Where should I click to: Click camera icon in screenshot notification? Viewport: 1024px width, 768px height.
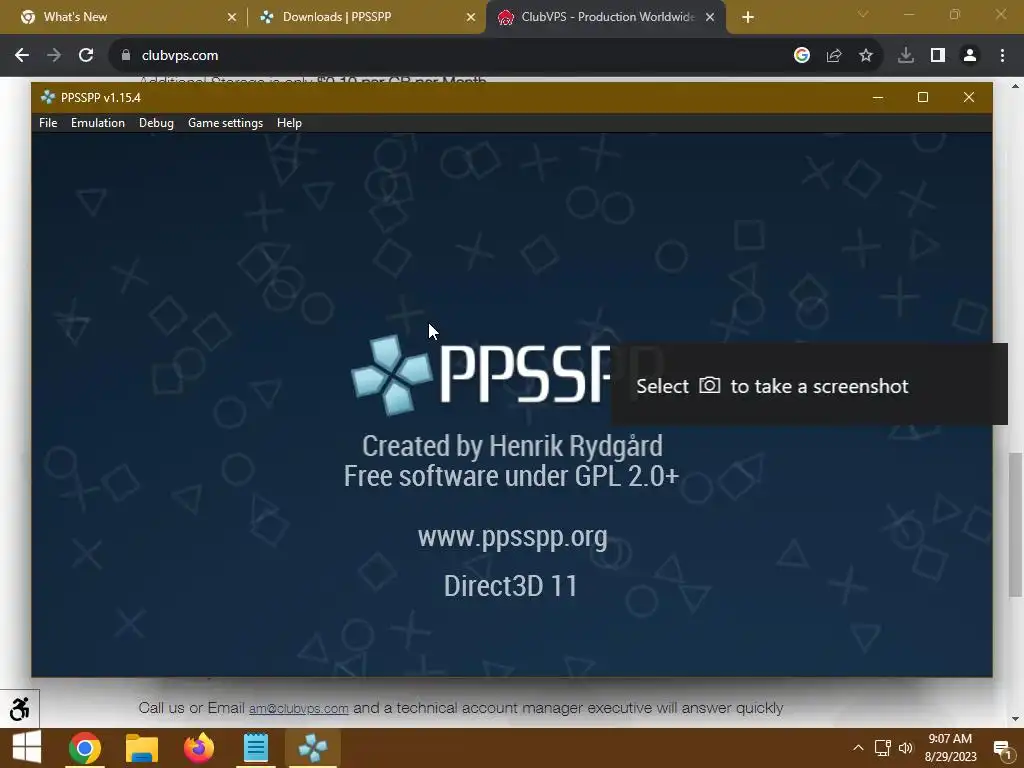pyautogui.click(x=709, y=385)
